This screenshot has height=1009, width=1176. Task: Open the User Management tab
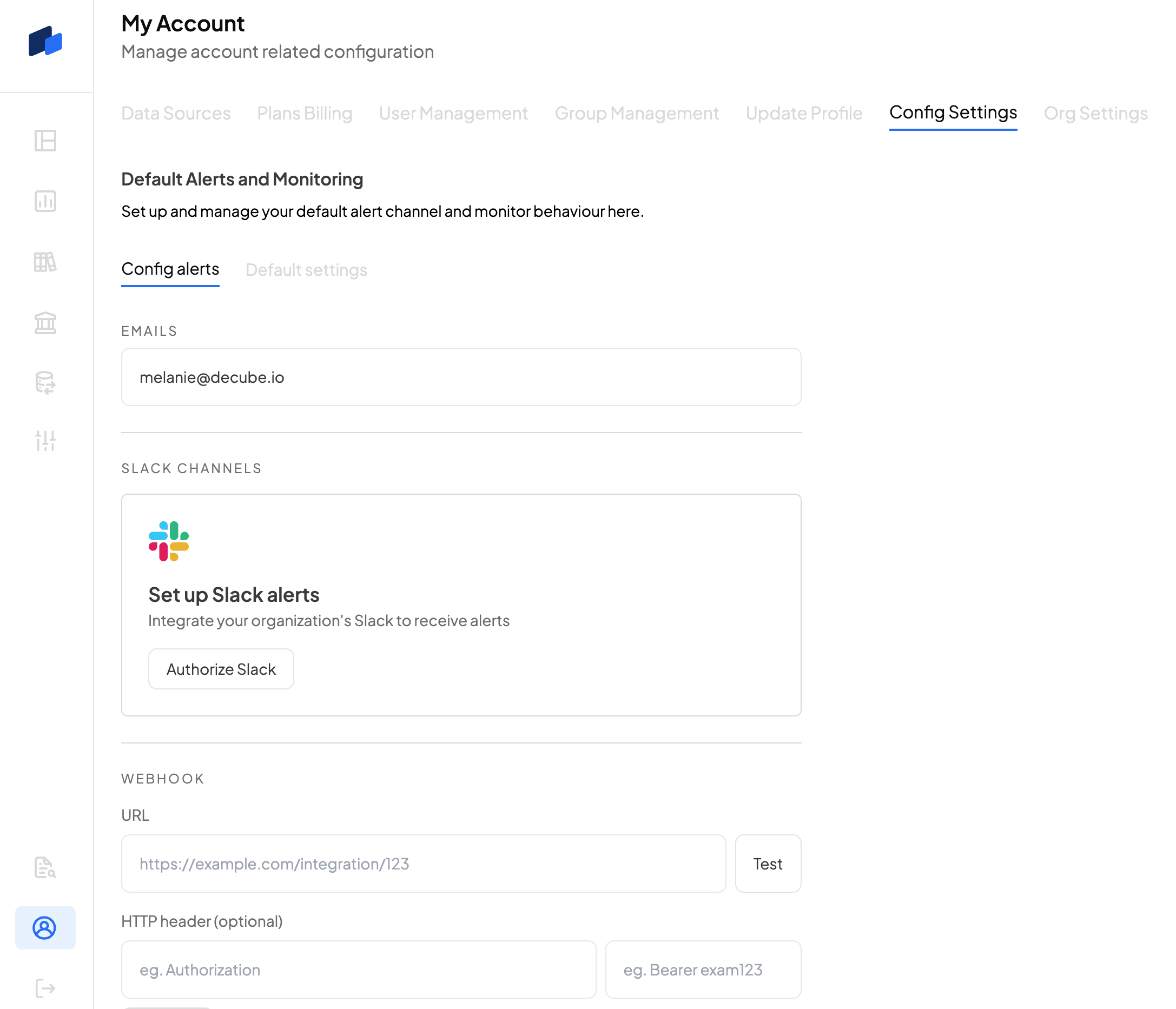[x=453, y=114]
